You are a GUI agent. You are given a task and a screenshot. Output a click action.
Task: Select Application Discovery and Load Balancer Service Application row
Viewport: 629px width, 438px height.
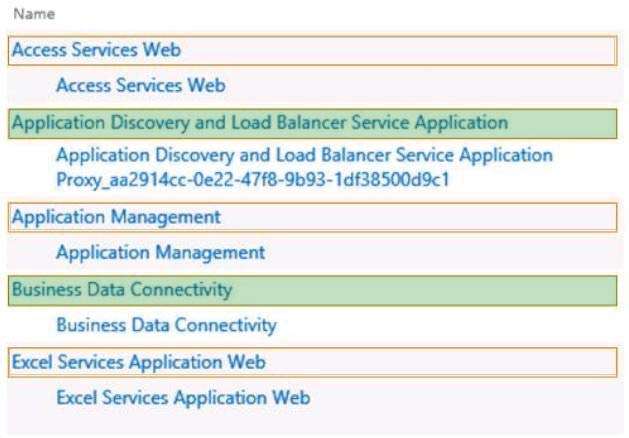click(x=312, y=124)
